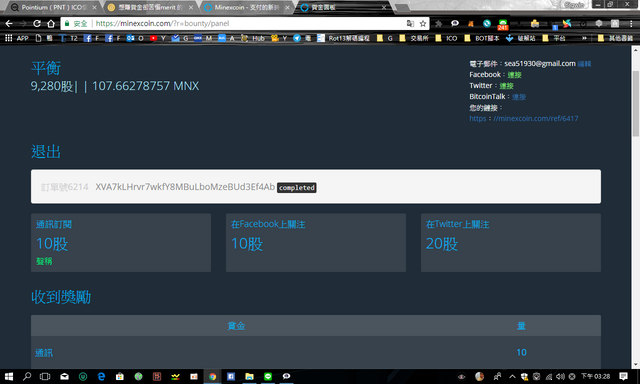Click the balance text 9,280股 | 107.66278757 MNX
This screenshot has height=384, width=640.
click(115, 86)
